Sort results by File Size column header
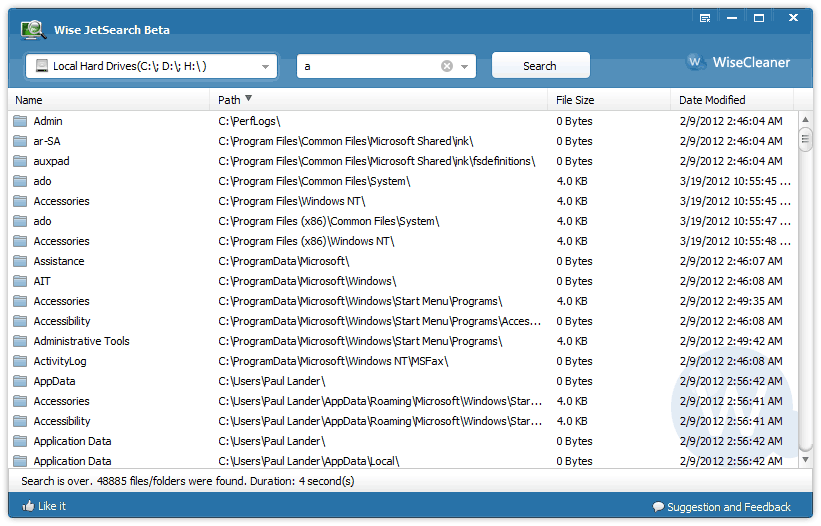 point(609,99)
